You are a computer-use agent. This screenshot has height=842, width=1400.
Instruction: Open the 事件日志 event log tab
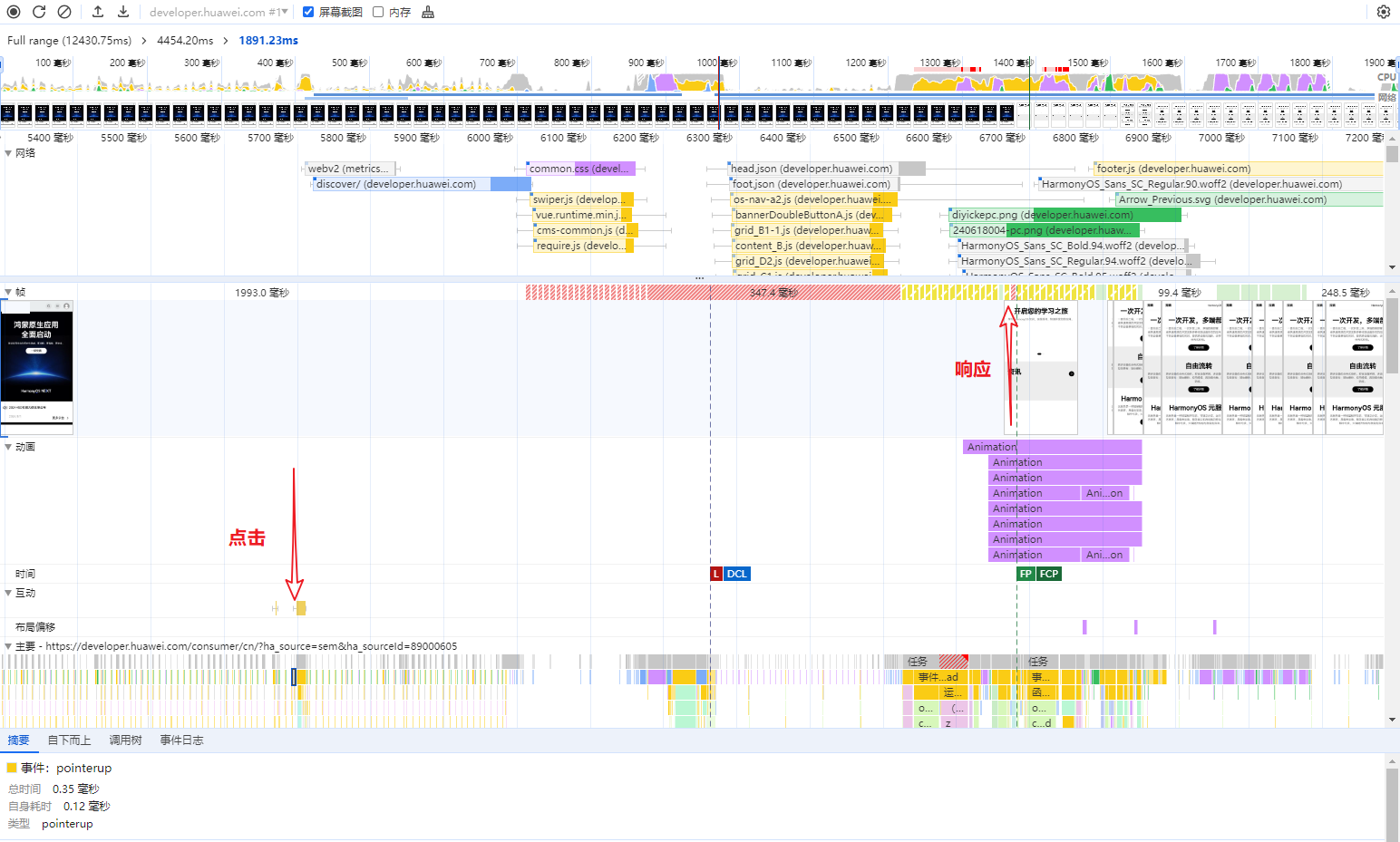click(x=181, y=740)
